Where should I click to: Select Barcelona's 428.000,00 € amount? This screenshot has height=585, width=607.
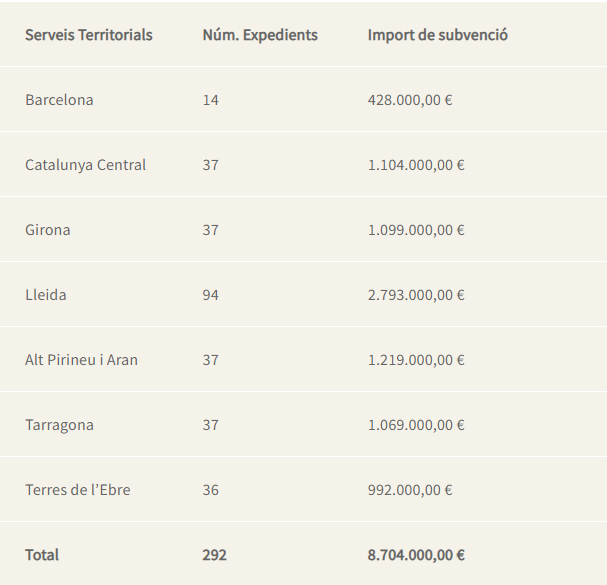click(x=410, y=100)
